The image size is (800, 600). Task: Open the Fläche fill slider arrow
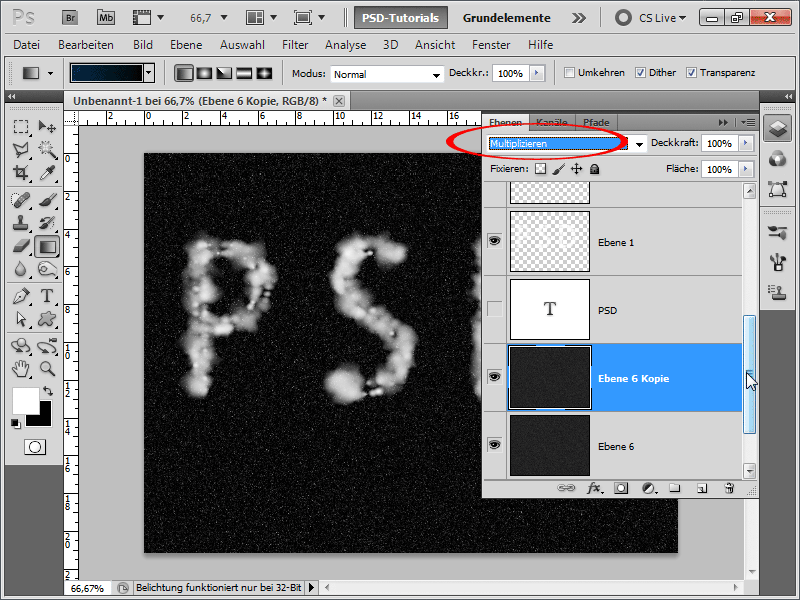tap(746, 169)
